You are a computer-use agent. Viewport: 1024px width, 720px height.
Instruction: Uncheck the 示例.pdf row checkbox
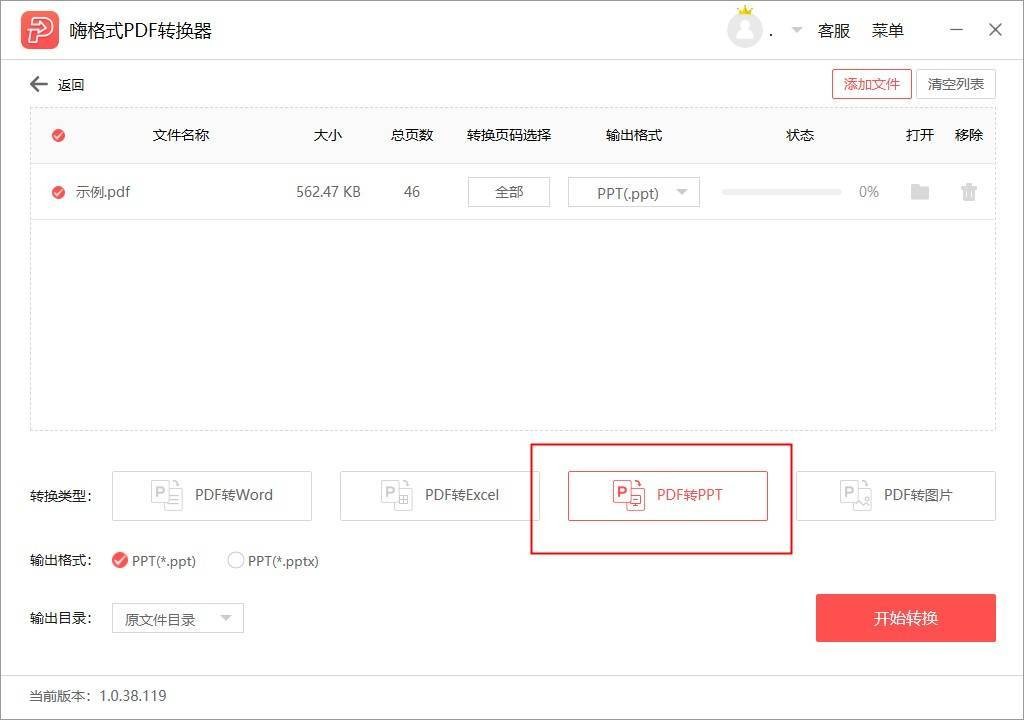click(58, 192)
